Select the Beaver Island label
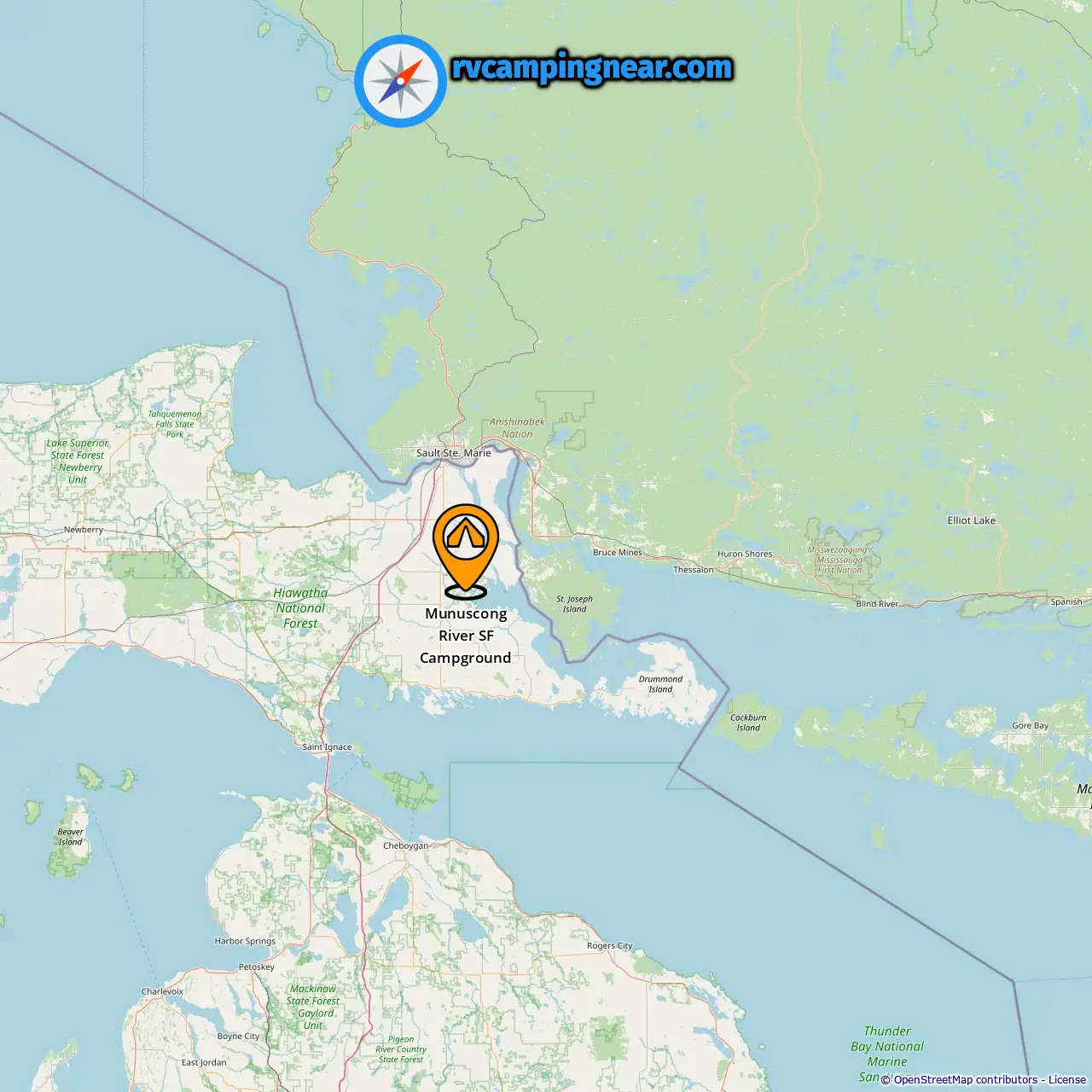This screenshot has height=1092, width=1092. pos(71,837)
